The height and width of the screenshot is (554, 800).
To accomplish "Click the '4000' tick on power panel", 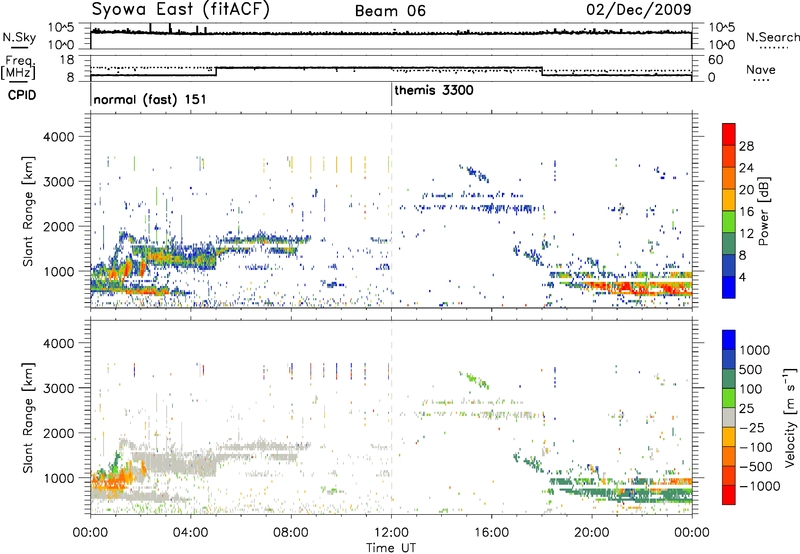I will click(x=58, y=137).
